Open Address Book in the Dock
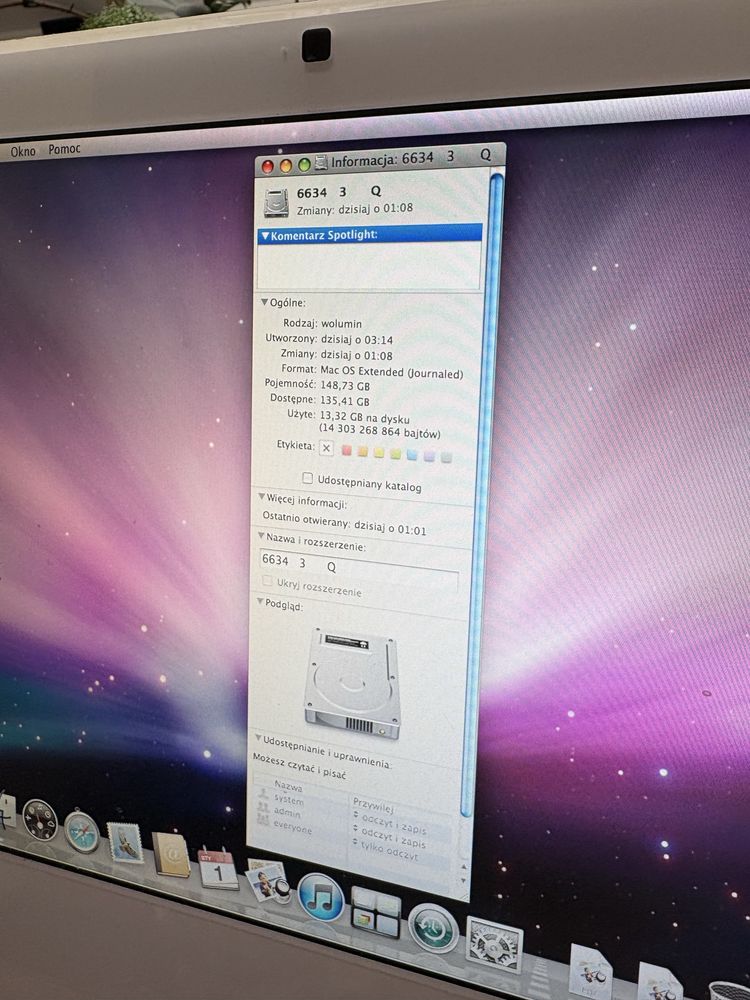This screenshot has height=1000, width=750. 170,855
